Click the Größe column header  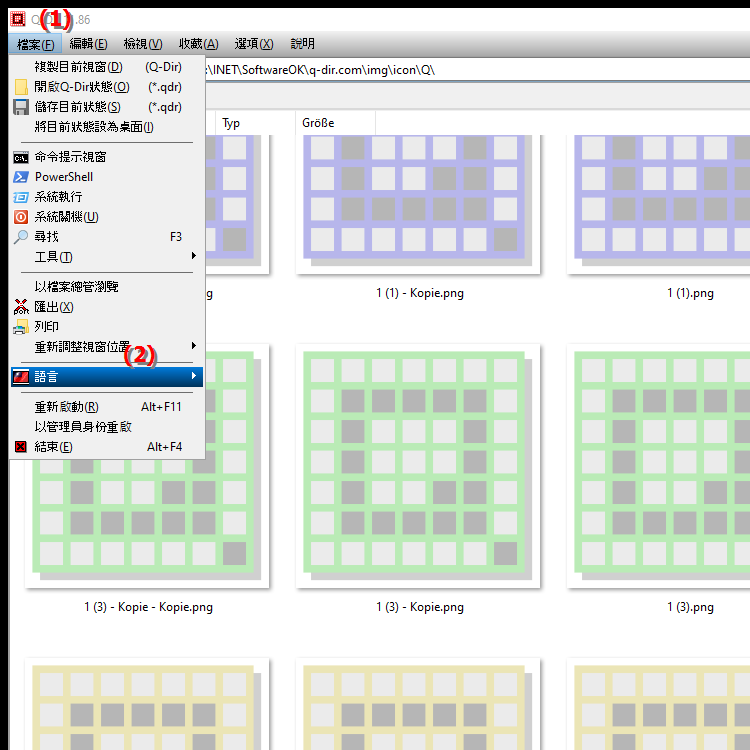(335, 123)
